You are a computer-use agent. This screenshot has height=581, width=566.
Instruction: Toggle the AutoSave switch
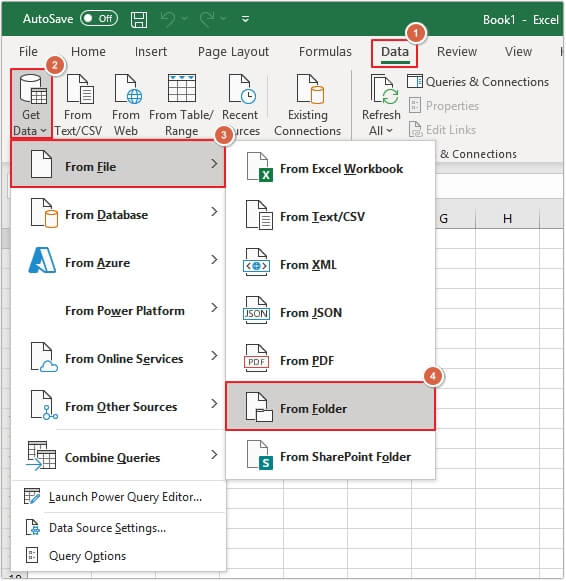click(x=99, y=18)
